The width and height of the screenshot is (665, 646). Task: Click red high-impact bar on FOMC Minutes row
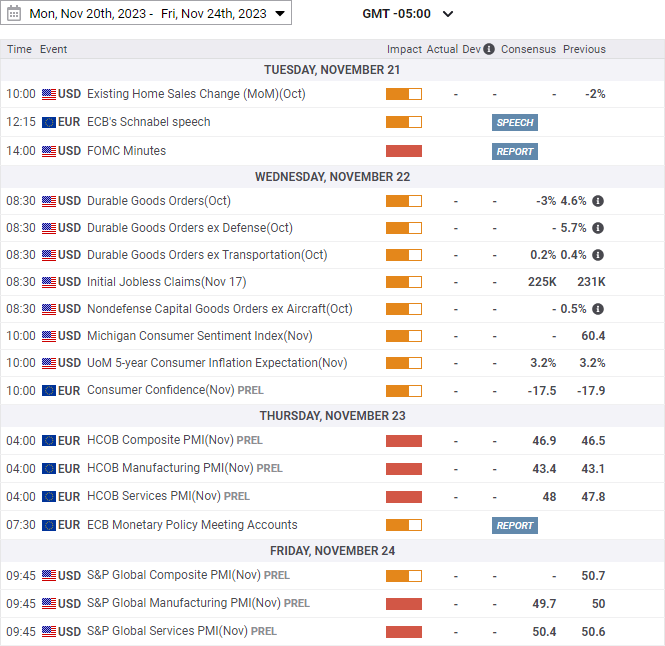404,151
